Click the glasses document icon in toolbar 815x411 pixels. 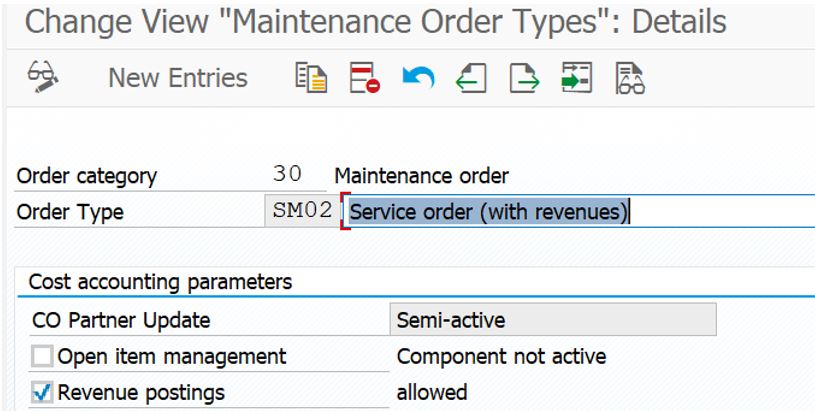(629, 78)
